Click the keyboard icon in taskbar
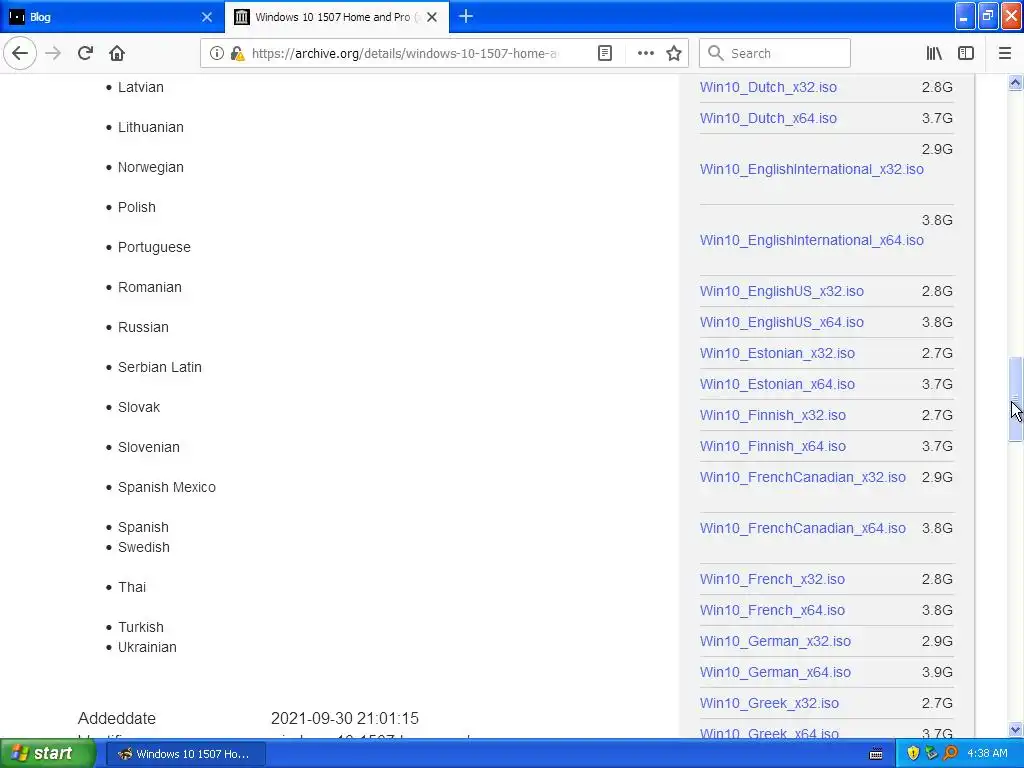The height and width of the screenshot is (768, 1024). 876,754
